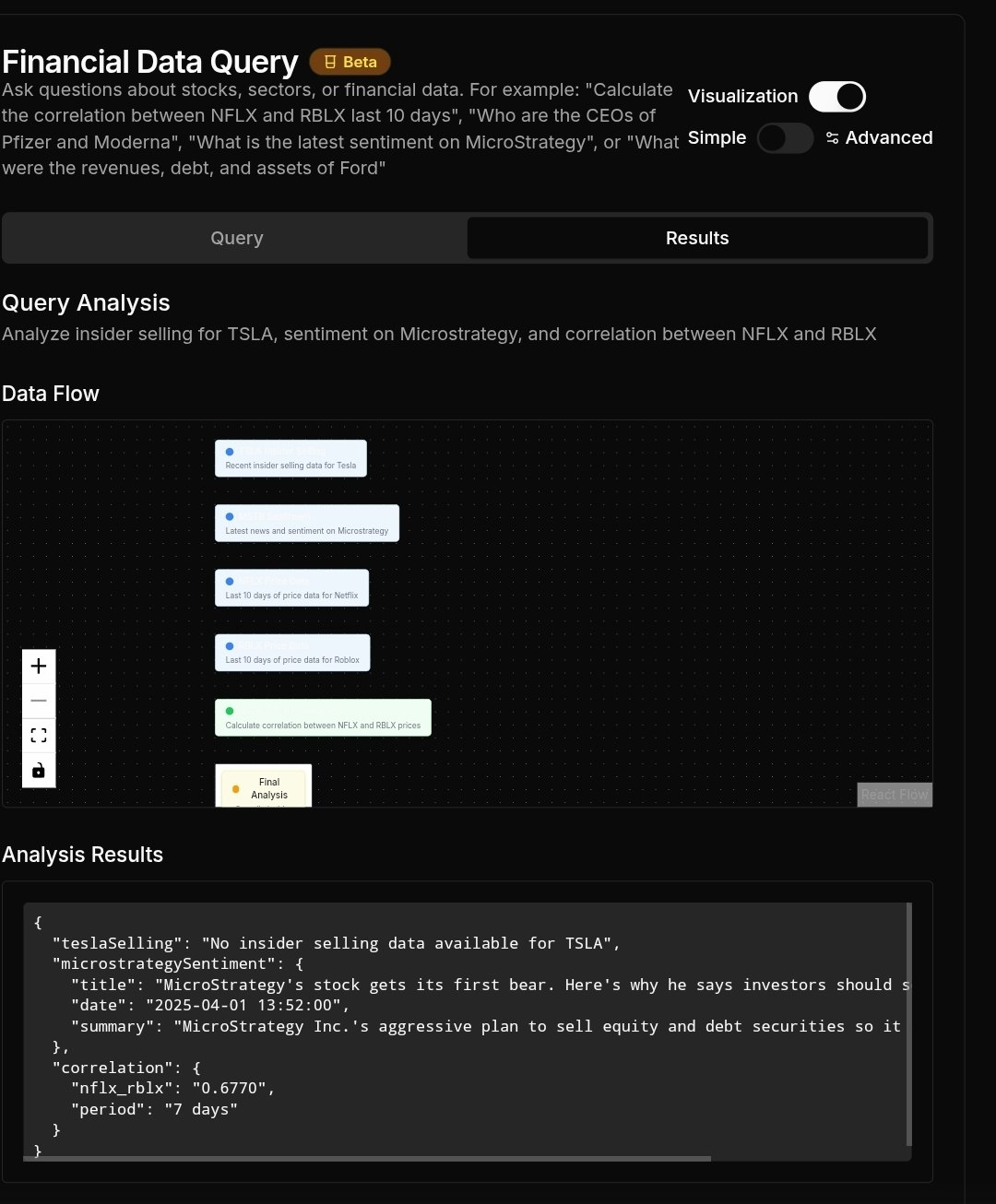Switch to the Query tab
The width and height of the screenshot is (996, 1204).
tap(236, 238)
